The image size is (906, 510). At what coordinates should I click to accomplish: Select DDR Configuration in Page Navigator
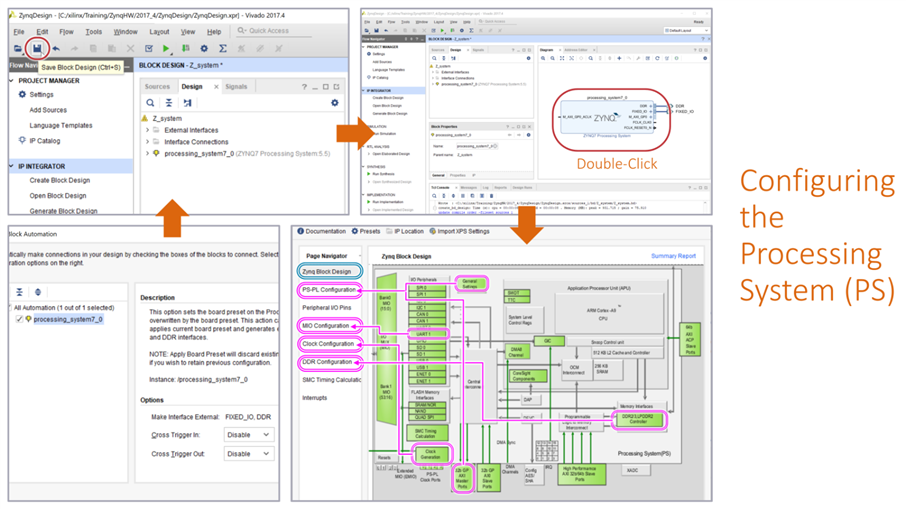point(327,362)
